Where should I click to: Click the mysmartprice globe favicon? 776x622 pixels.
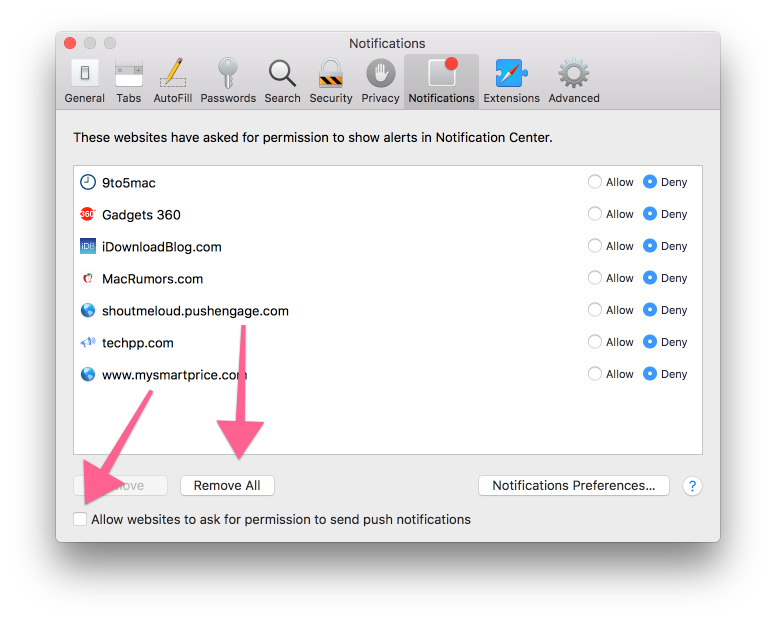pos(88,374)
